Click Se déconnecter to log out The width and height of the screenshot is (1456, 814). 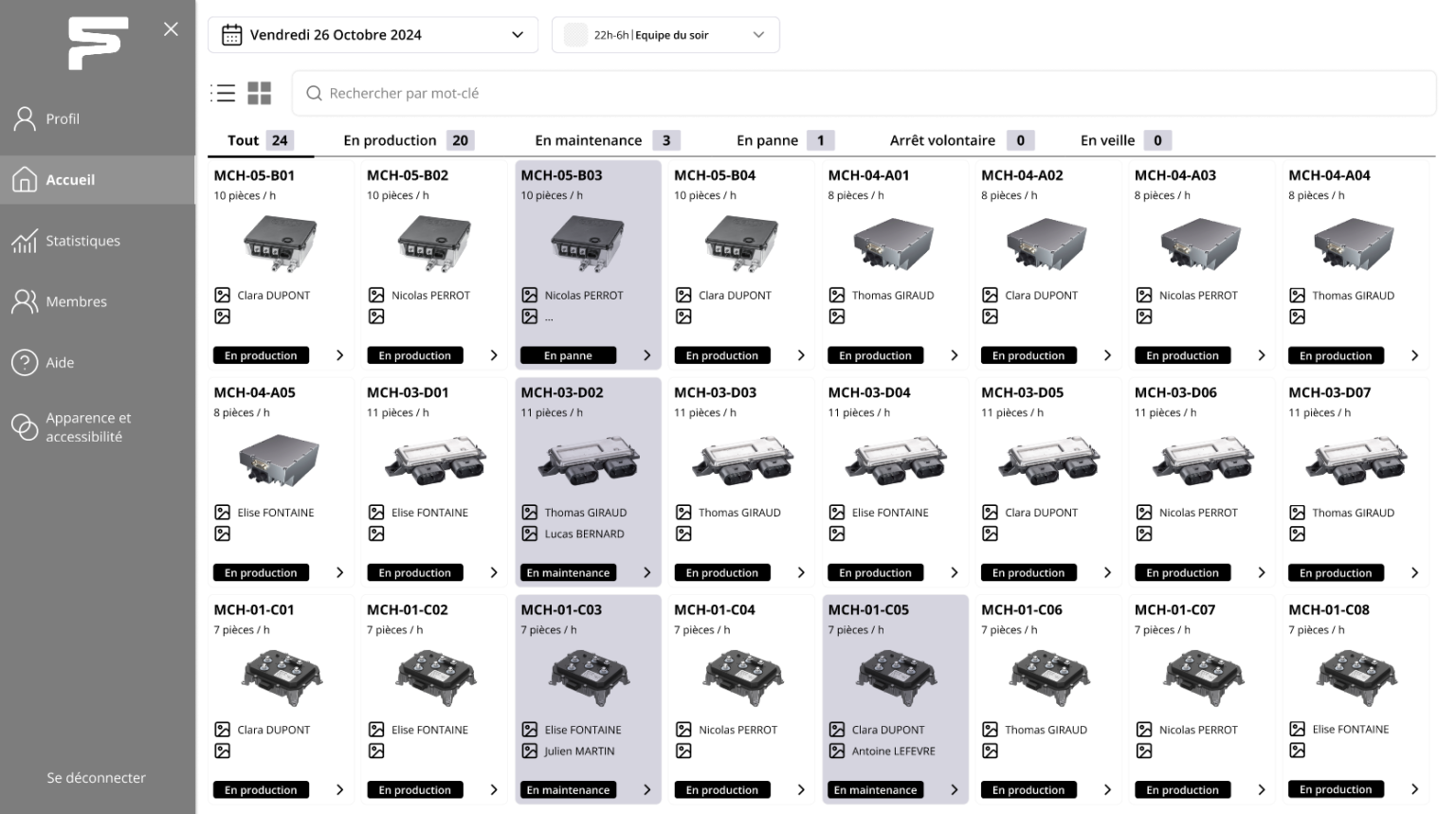[96, 777]
